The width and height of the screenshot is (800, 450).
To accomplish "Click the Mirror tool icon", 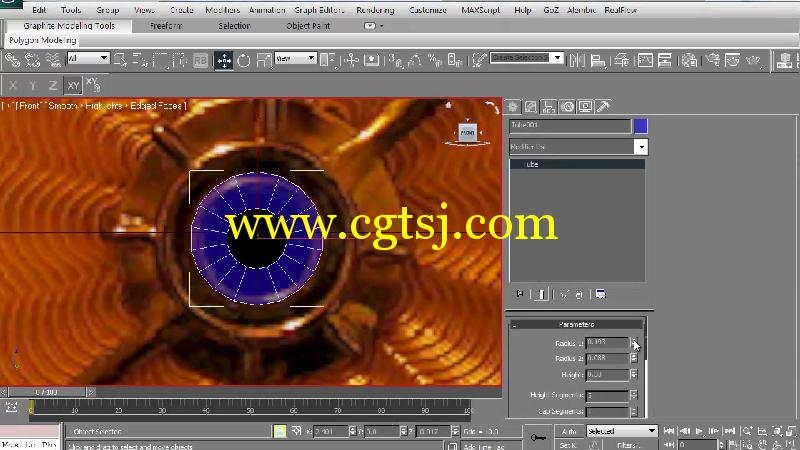I will 577,60.
